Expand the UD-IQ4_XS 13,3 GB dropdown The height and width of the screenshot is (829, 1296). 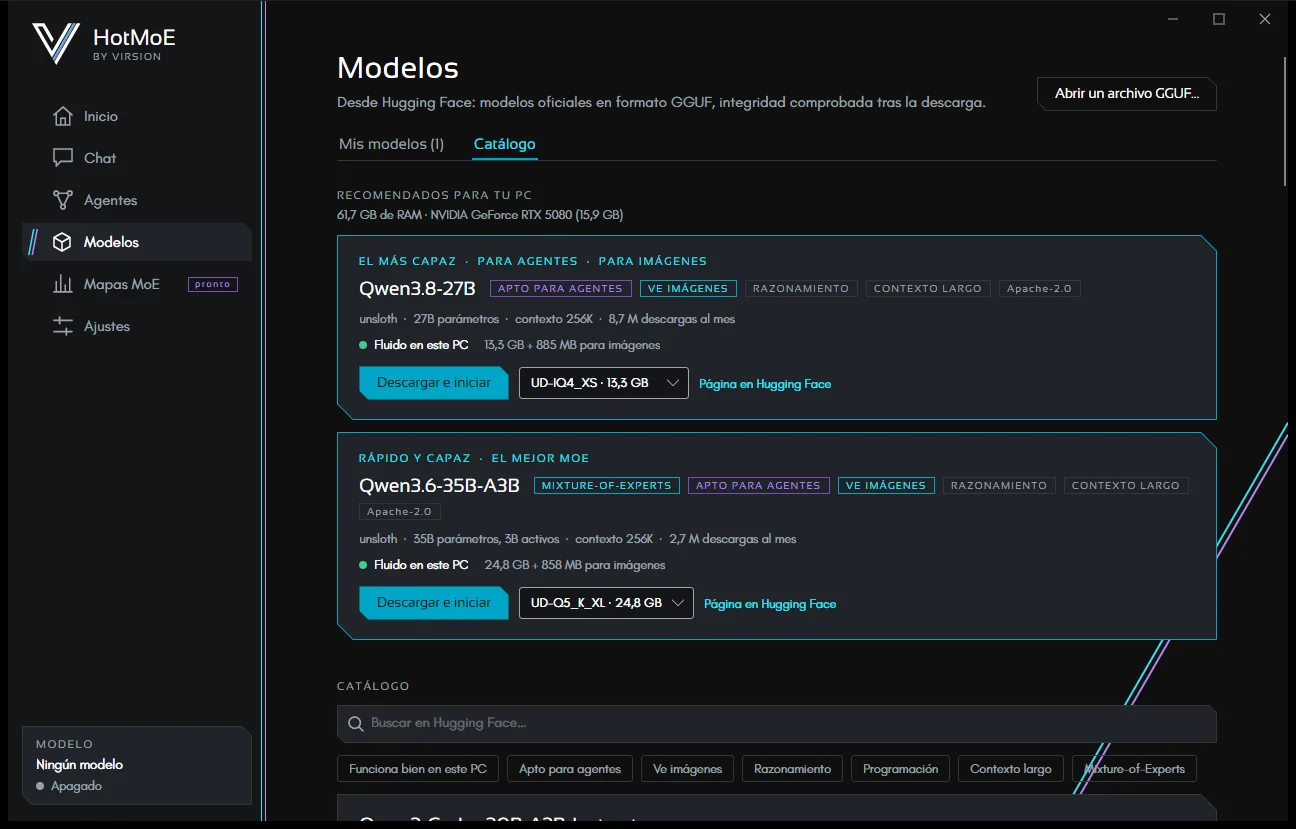604,383
